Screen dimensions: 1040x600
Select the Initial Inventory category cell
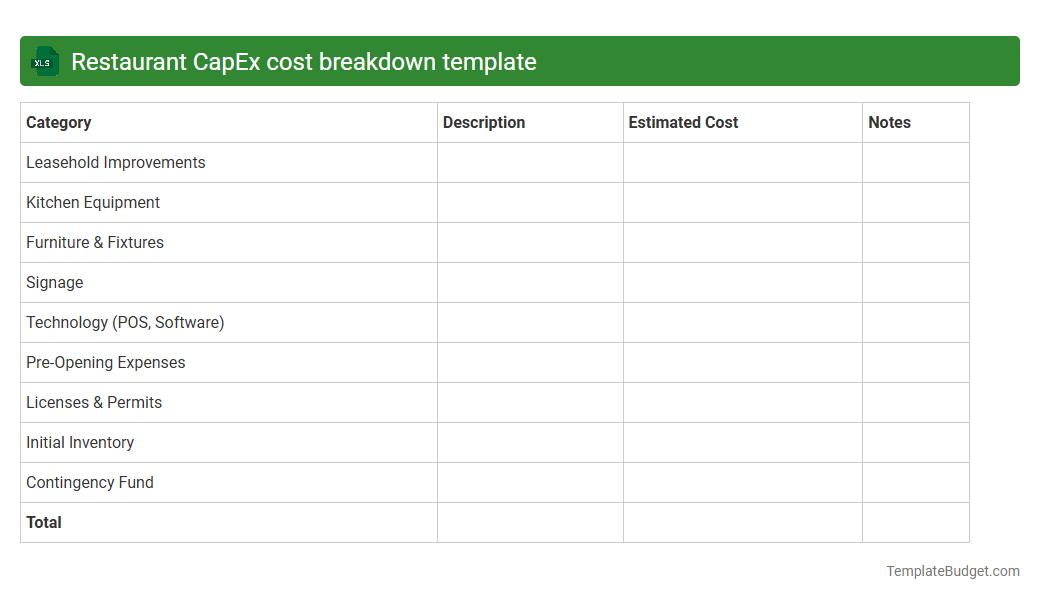coord(80,442)
